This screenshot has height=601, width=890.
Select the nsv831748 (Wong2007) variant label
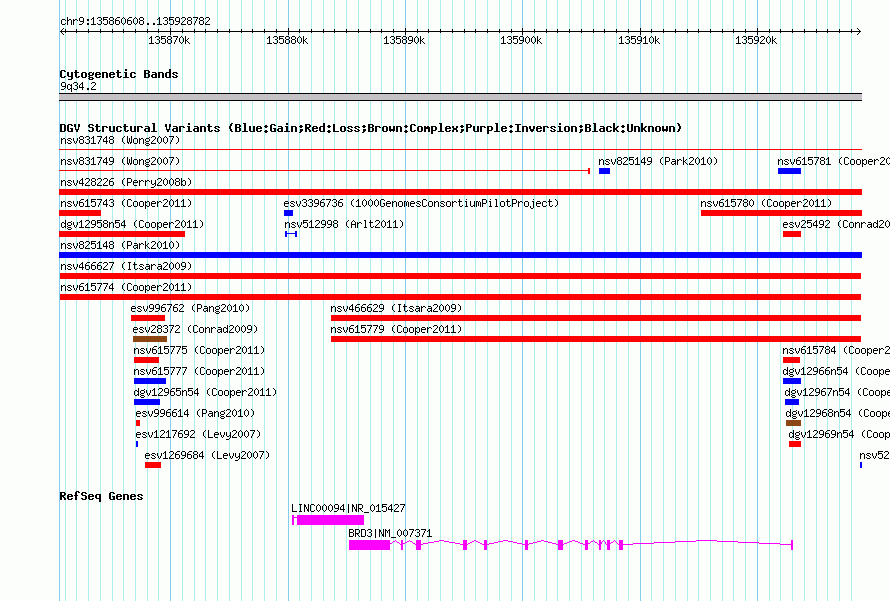pos(120,140)
